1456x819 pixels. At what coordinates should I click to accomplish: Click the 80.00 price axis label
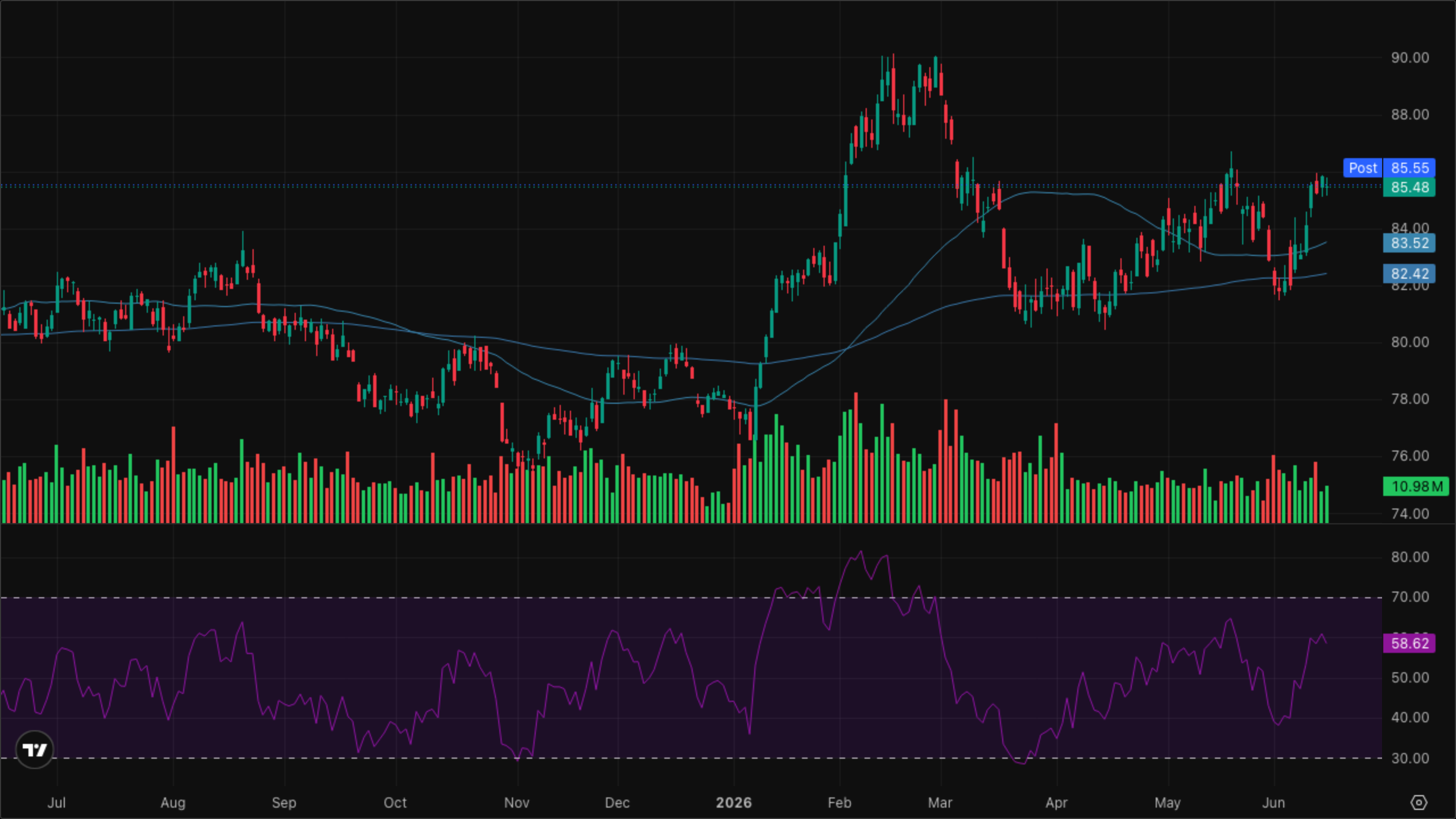click(1410, 342)
